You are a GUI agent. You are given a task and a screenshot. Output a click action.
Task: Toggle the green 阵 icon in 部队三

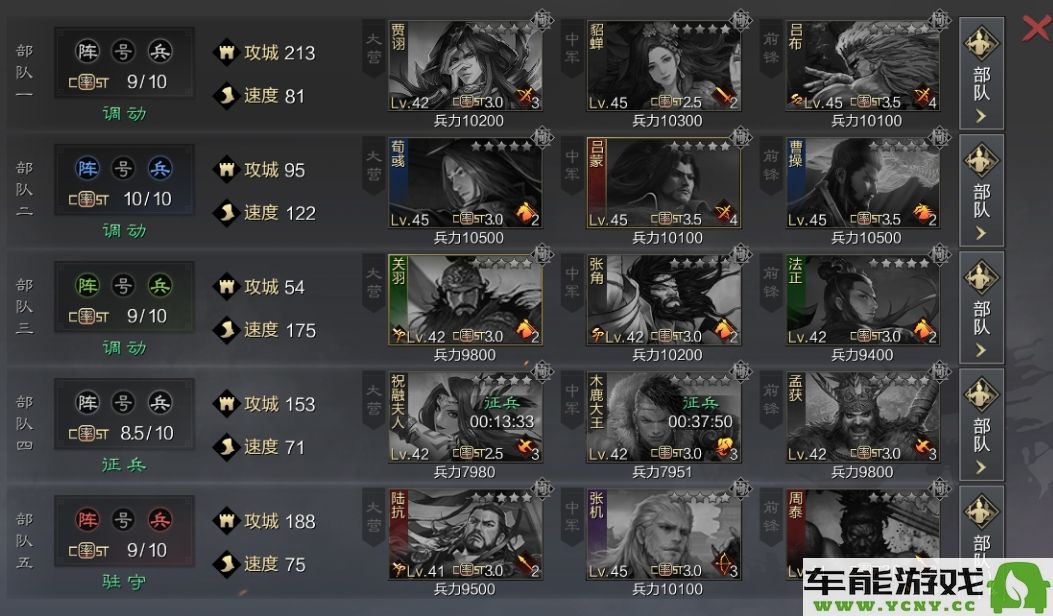click(88, 285)
